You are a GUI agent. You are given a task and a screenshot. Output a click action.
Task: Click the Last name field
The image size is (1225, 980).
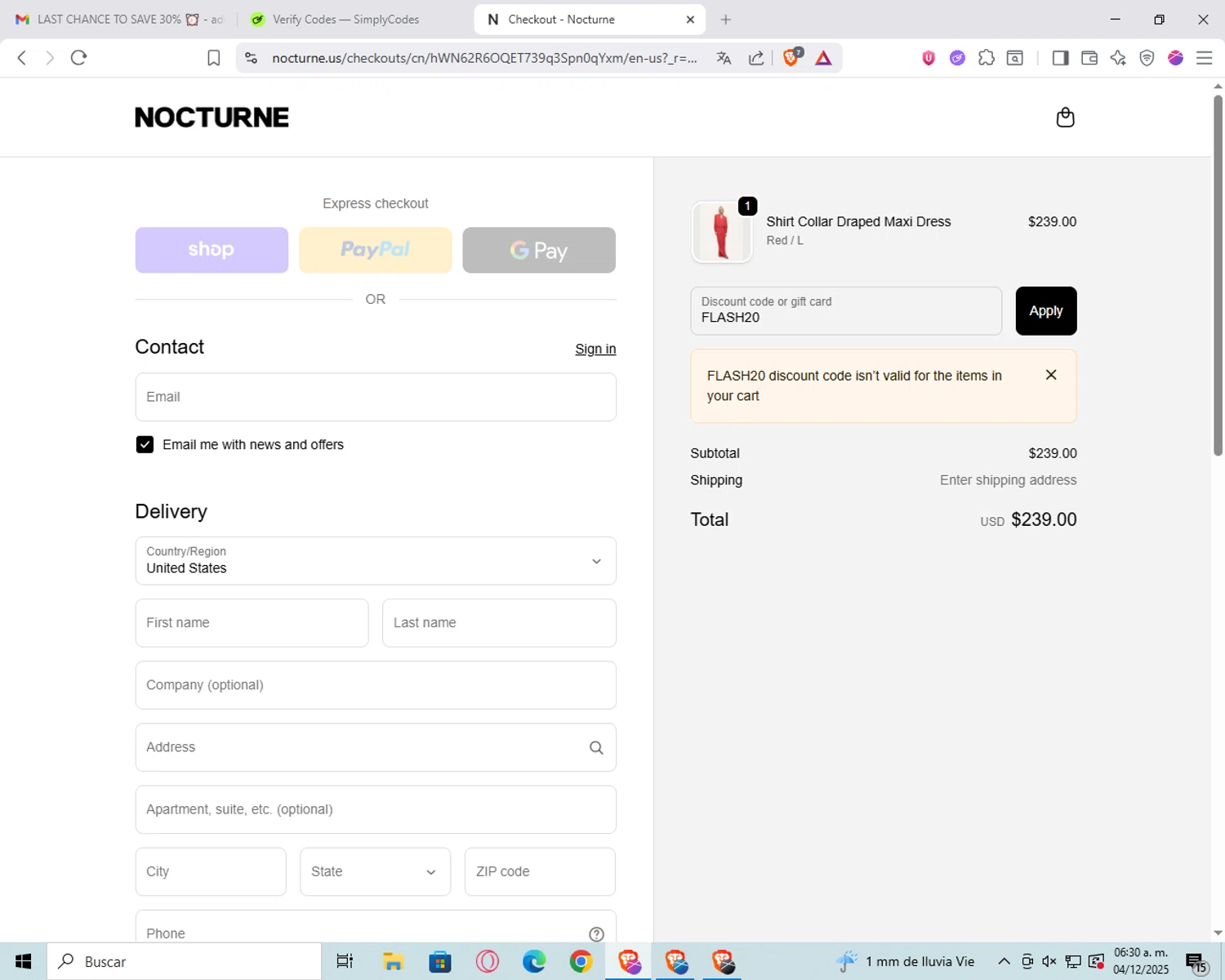point(499,623)
